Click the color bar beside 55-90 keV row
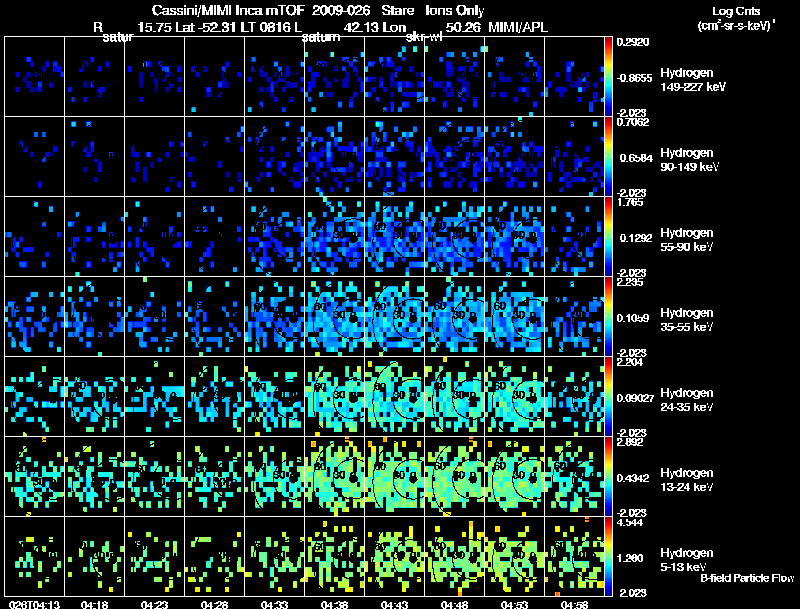This screenshot has width=800, height=609. tap(608, 237)
